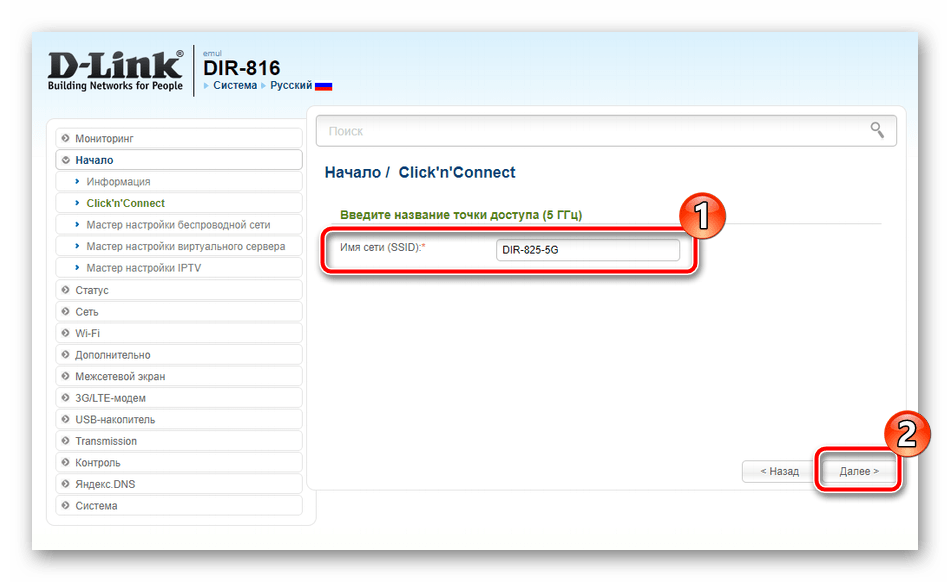This screenshot has width=950, height=582.
Task: Click the Введите название точки доступа heading
Action: coord(460,215)
